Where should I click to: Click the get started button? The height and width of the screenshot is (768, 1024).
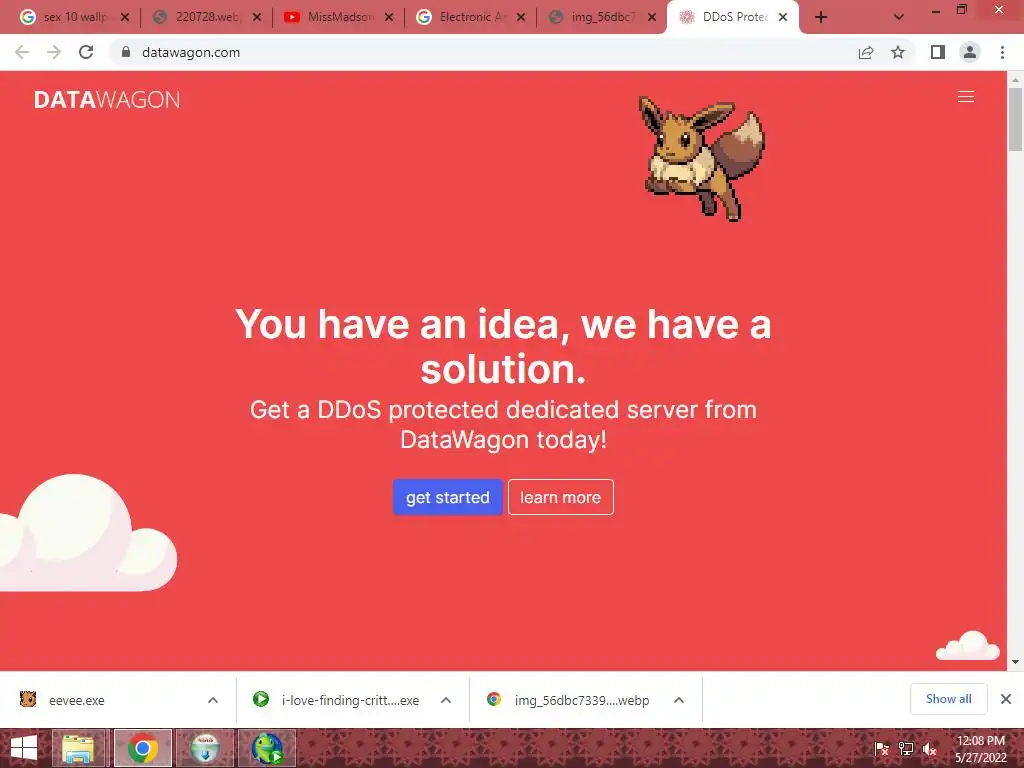click(x=447, y=497)
